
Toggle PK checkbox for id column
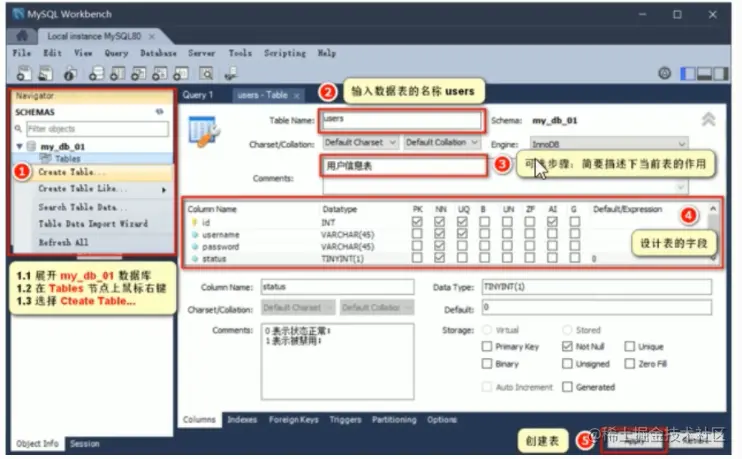417,221
